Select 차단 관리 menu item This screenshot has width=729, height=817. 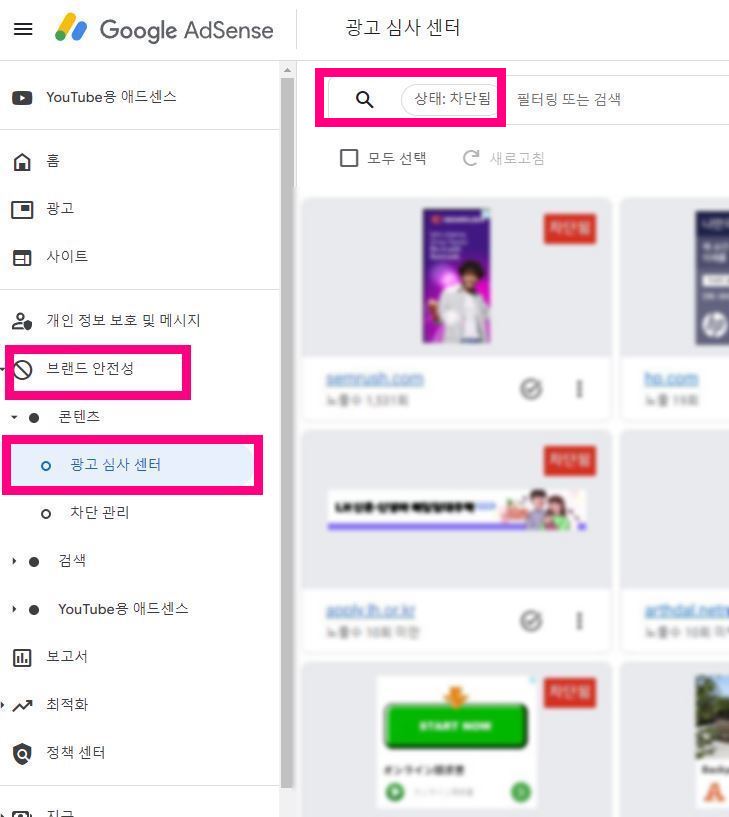click(100, 513)
